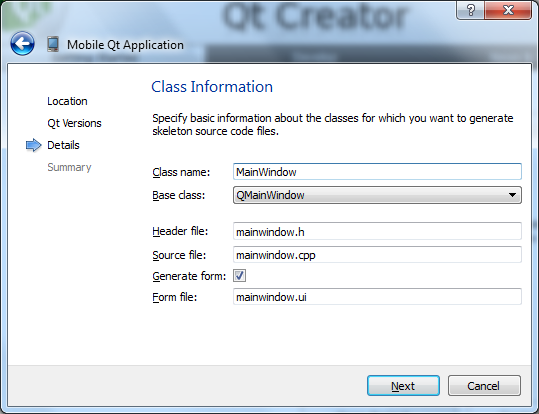539x414 pixels.
Task: Open the help question mark button
Action: tap(470, 10)
